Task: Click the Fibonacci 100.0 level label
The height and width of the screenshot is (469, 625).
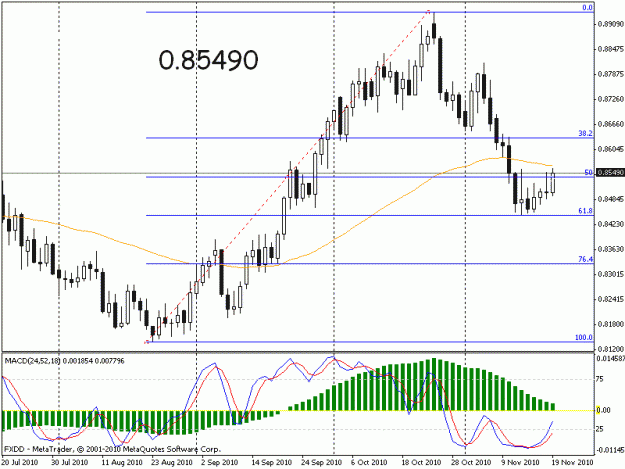Action: (x=584, y=337)
